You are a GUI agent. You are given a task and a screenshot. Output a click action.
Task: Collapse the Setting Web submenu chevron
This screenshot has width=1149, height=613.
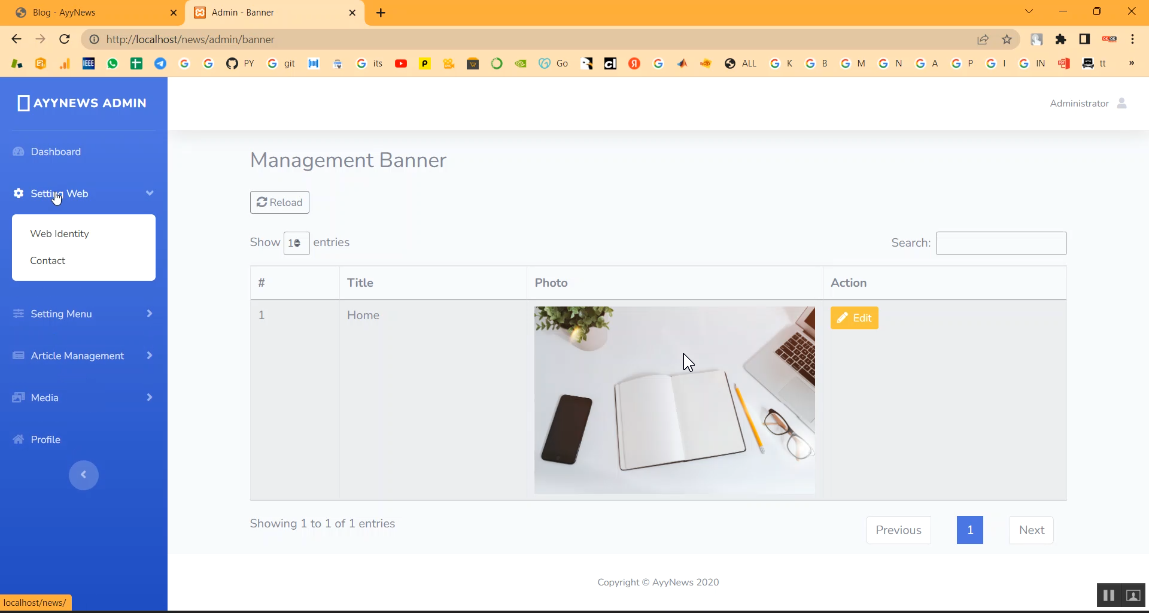coord(149,193)
